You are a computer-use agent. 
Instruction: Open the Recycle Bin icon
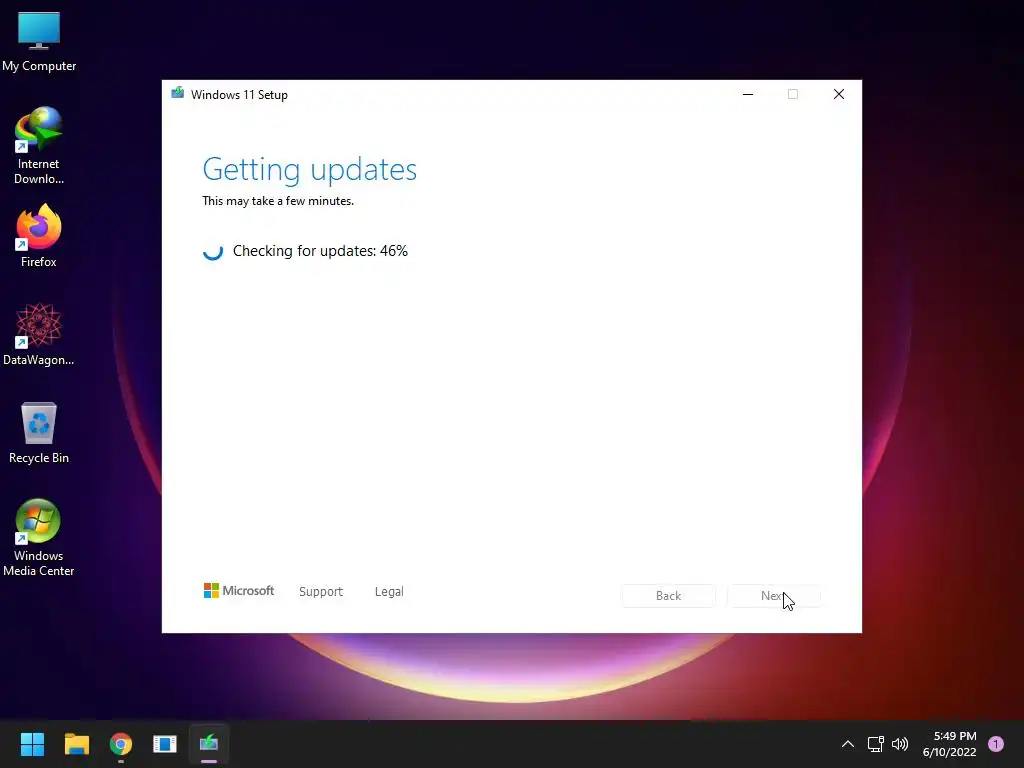(x=39, y=432)
